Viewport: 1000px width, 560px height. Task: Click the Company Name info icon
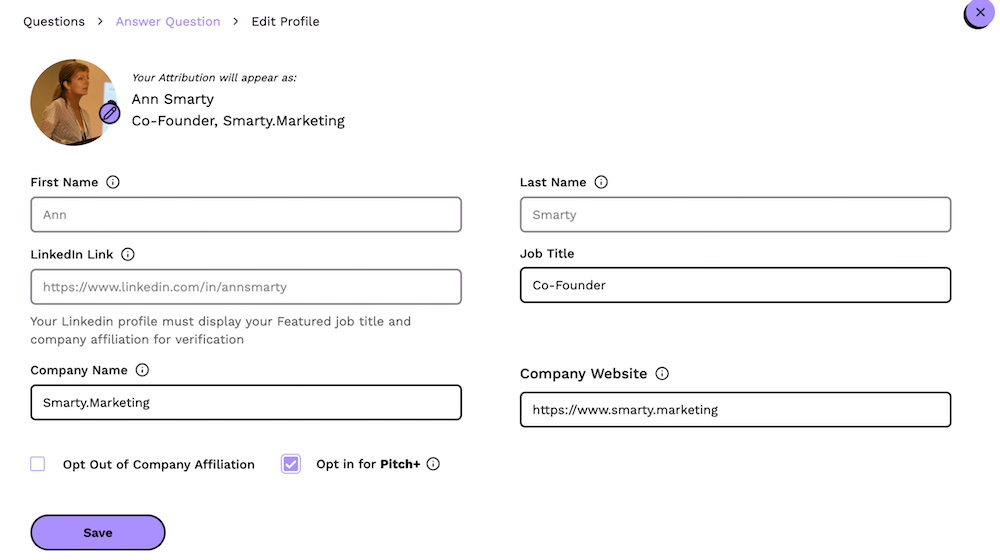(142, 370)
